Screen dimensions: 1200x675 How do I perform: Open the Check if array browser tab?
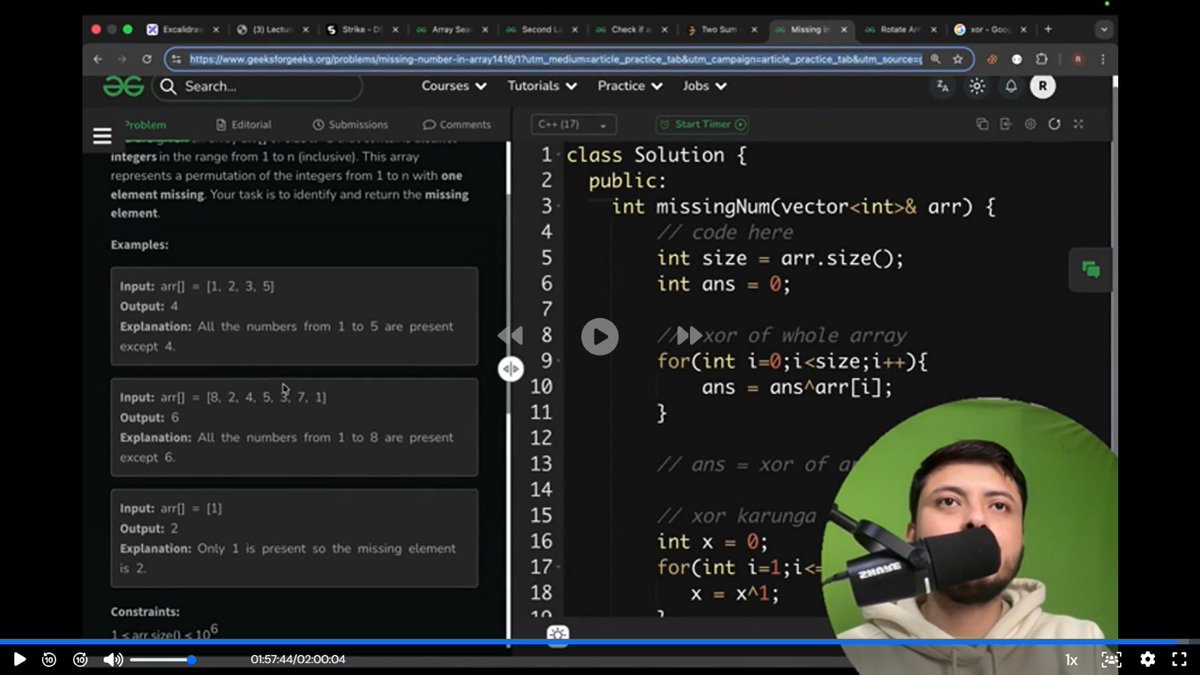(633, 30)
